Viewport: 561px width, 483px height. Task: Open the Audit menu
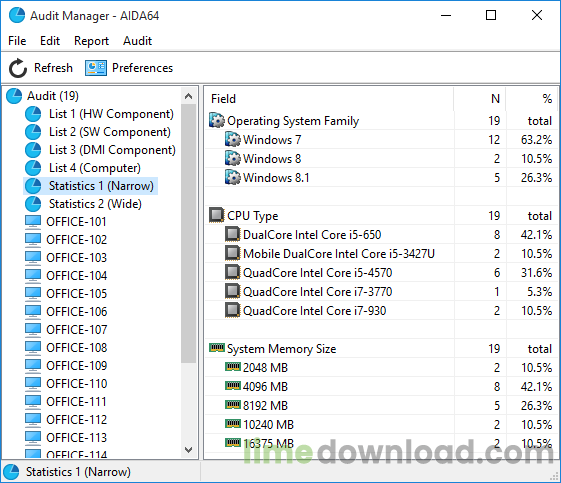(137, 41)
